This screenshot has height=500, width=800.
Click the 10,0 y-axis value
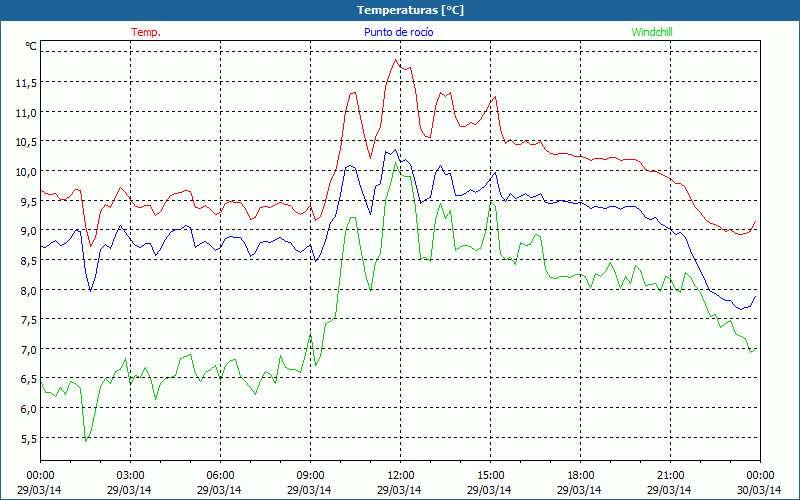point(26,172)
